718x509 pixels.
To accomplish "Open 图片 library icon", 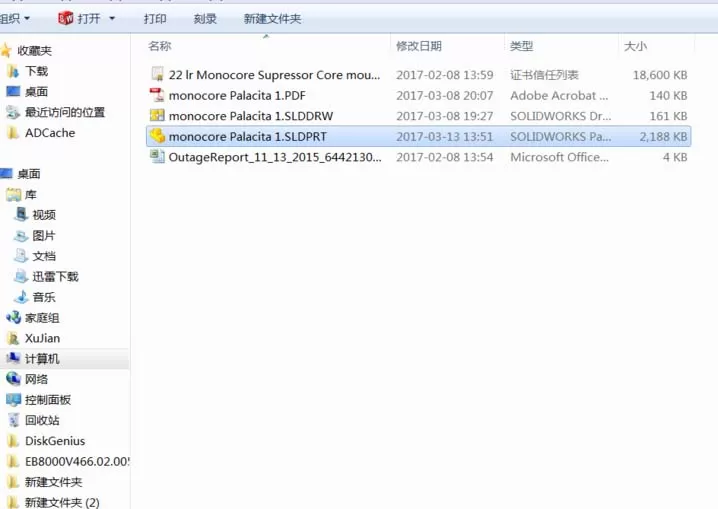I will pyautogui.click(x=22, y=235).
